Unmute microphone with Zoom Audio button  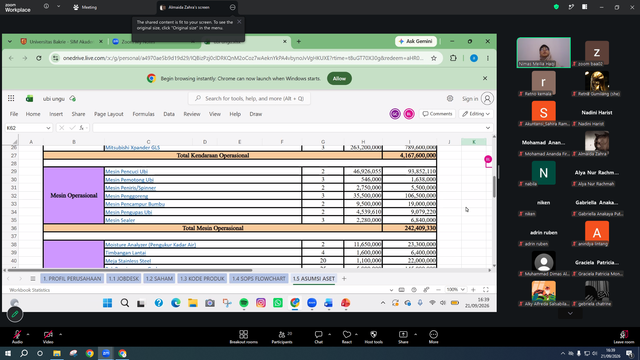(17, 337)
